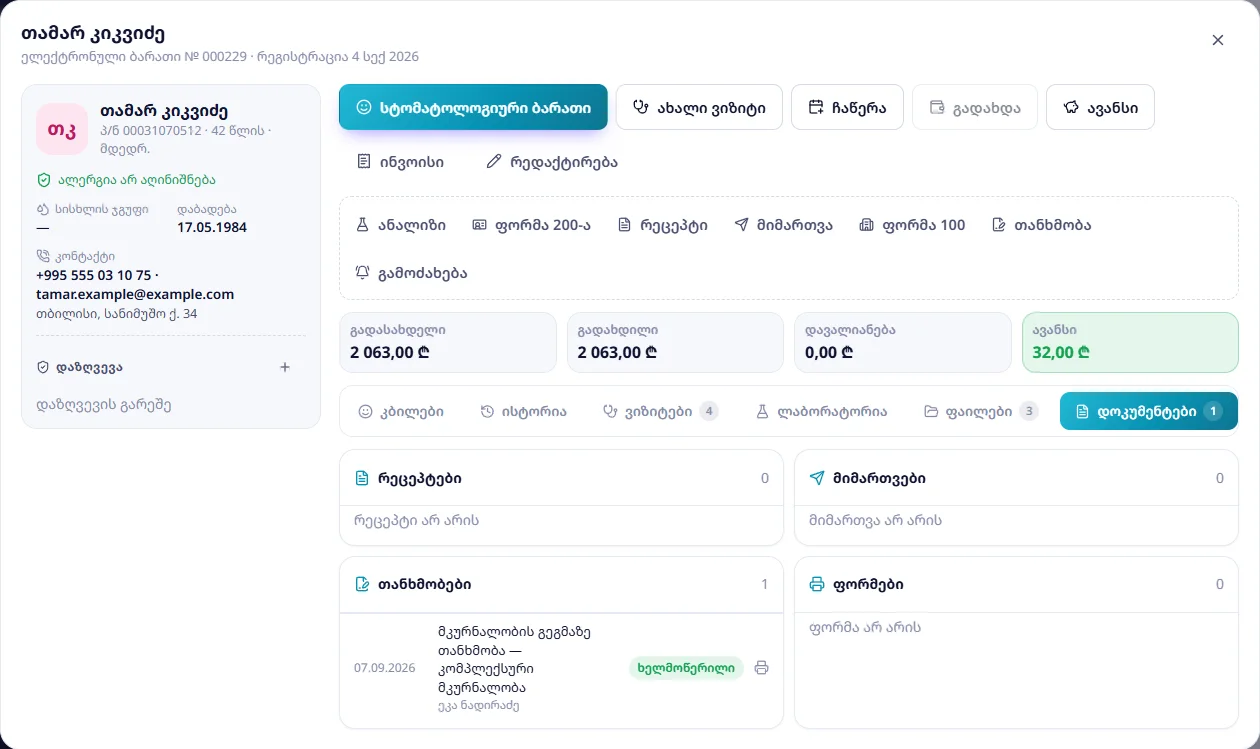The height and width of the screenshot is (749, 1260).
Task: Open the ვიზიტები visits tab
Action: (x=660, y=411)
